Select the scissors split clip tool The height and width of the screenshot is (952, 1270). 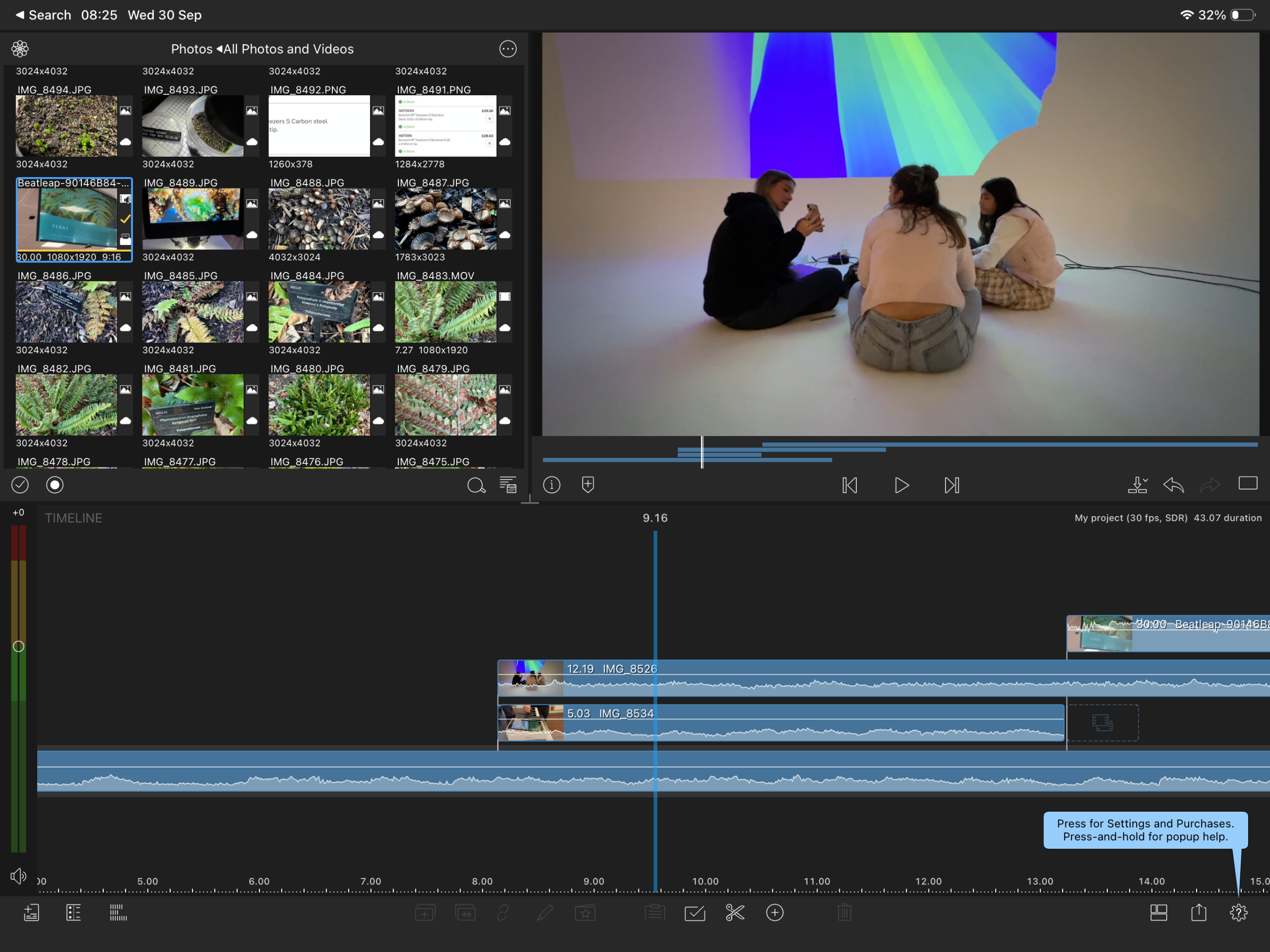pos(734,912)
